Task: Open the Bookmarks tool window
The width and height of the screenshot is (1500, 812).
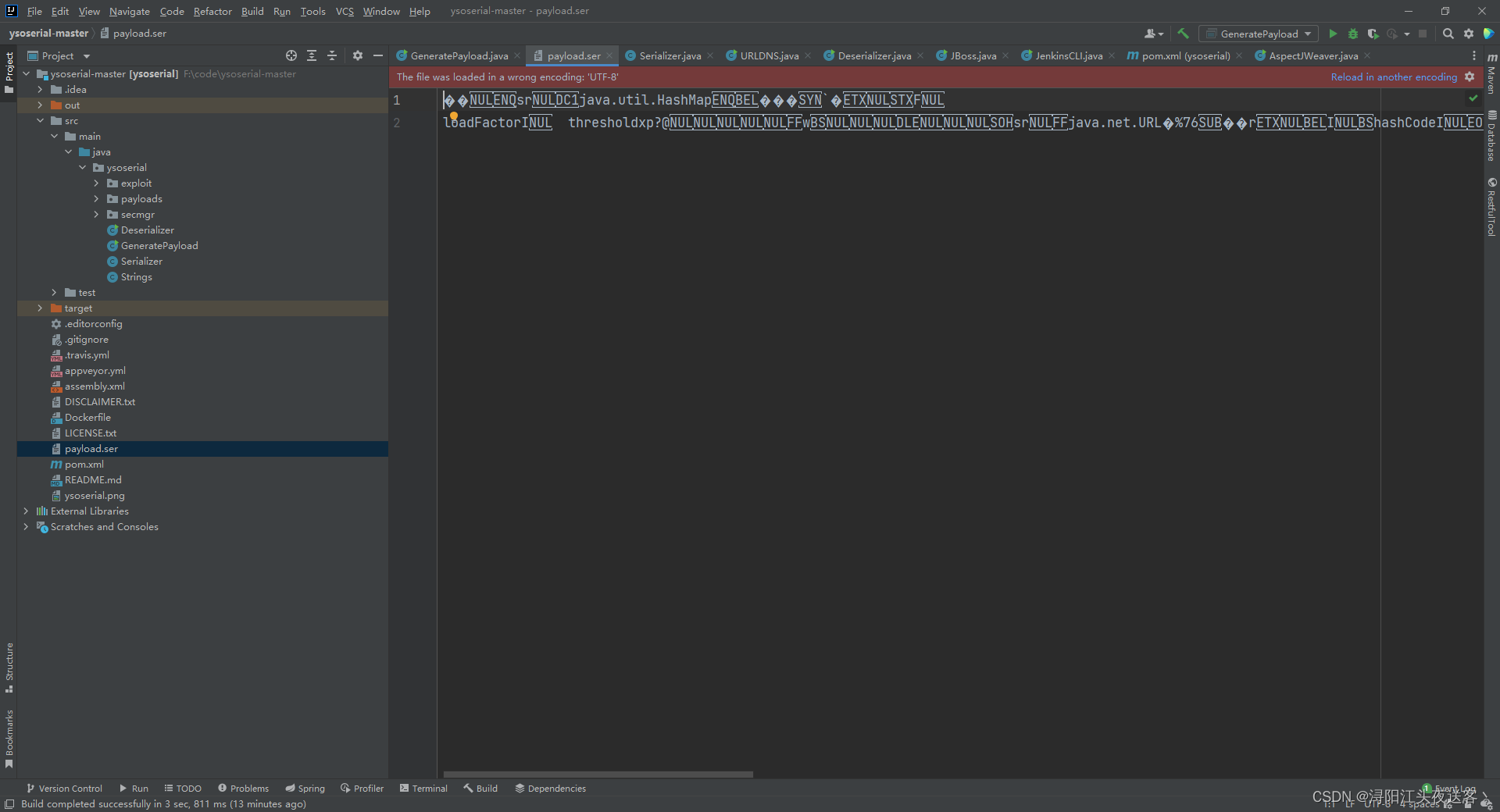Action: tap(9, 739)
